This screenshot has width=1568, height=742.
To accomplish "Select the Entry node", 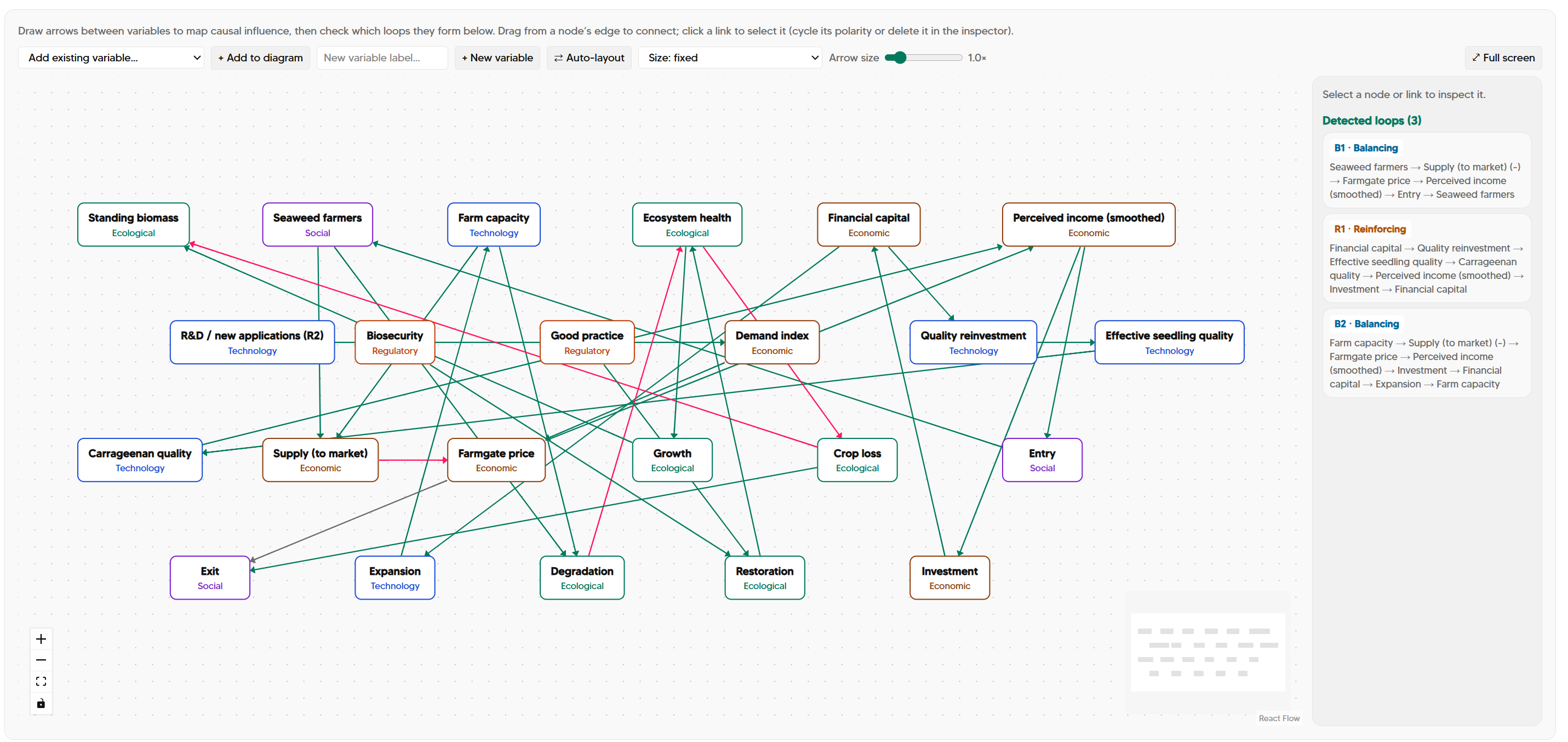I will 1042,460.
